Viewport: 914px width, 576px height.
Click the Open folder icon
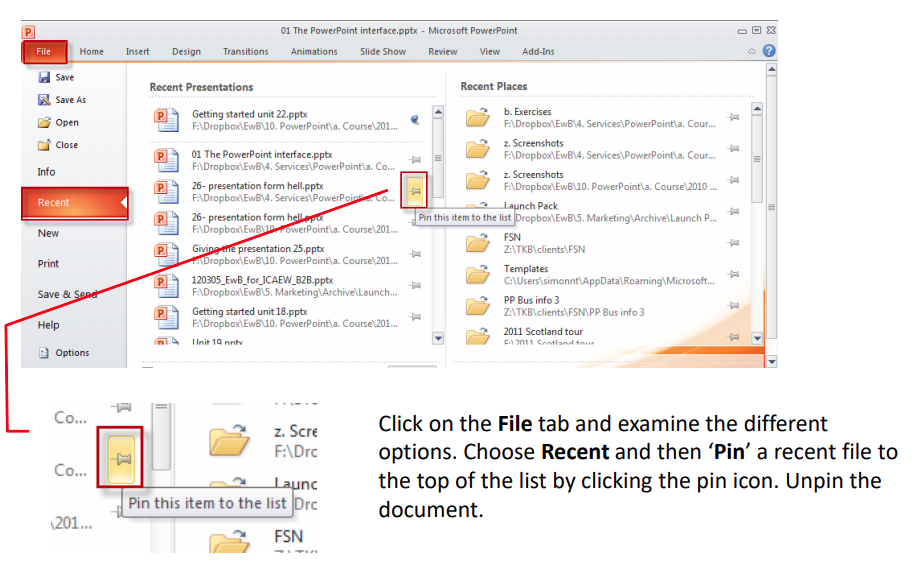pos(44,122)
